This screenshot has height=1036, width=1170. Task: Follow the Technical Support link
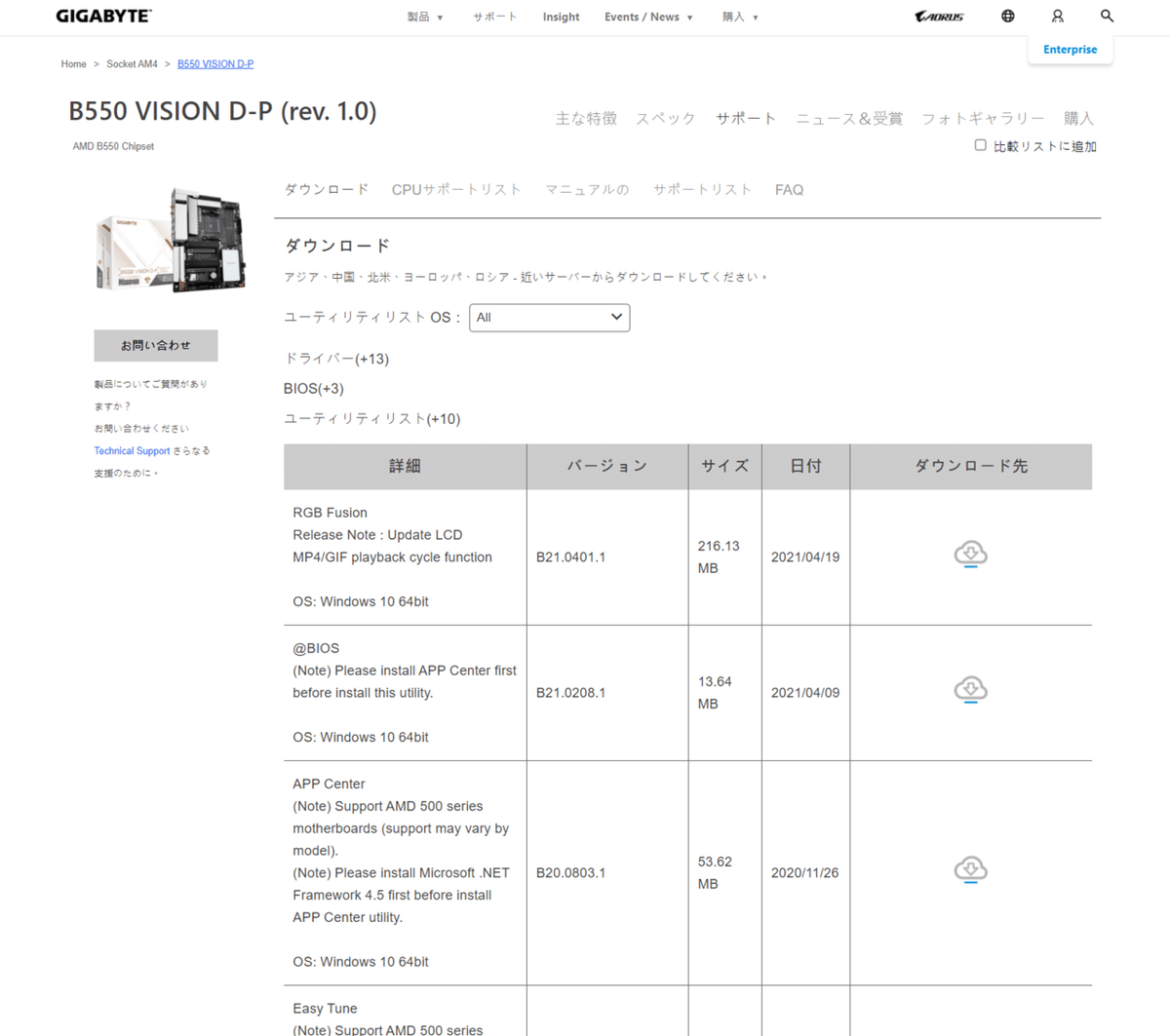point(132,450)
